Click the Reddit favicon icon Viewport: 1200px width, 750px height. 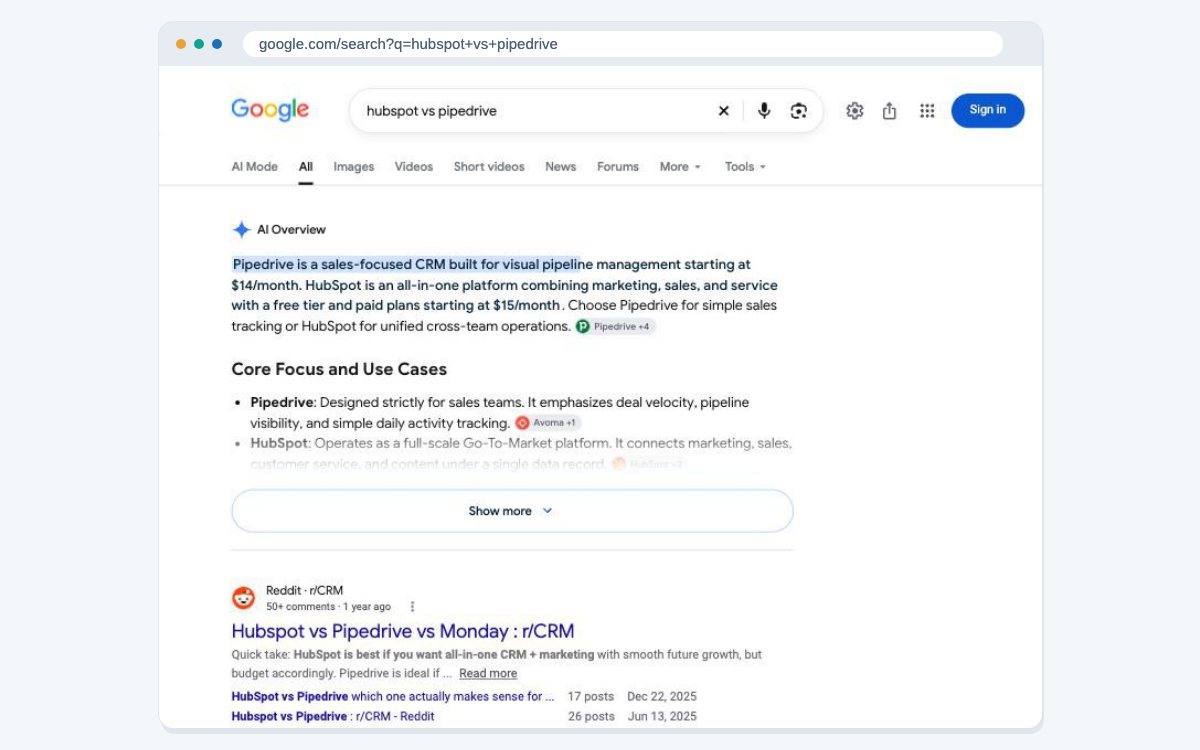click(243, 598)
